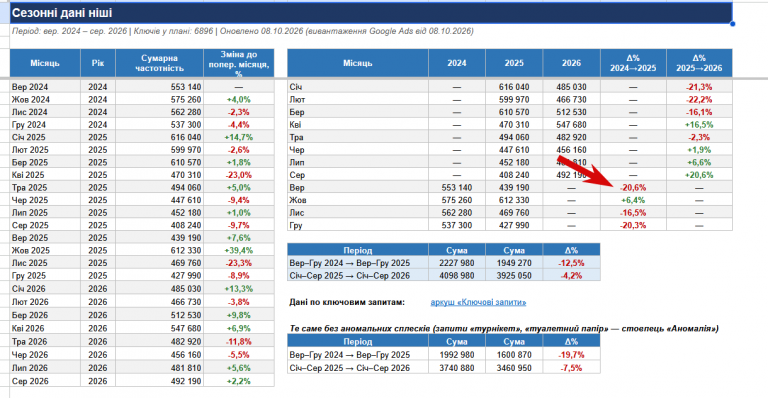Click the "Лис 2025" month cell
The image size is (768, 398).
point(45,263)
